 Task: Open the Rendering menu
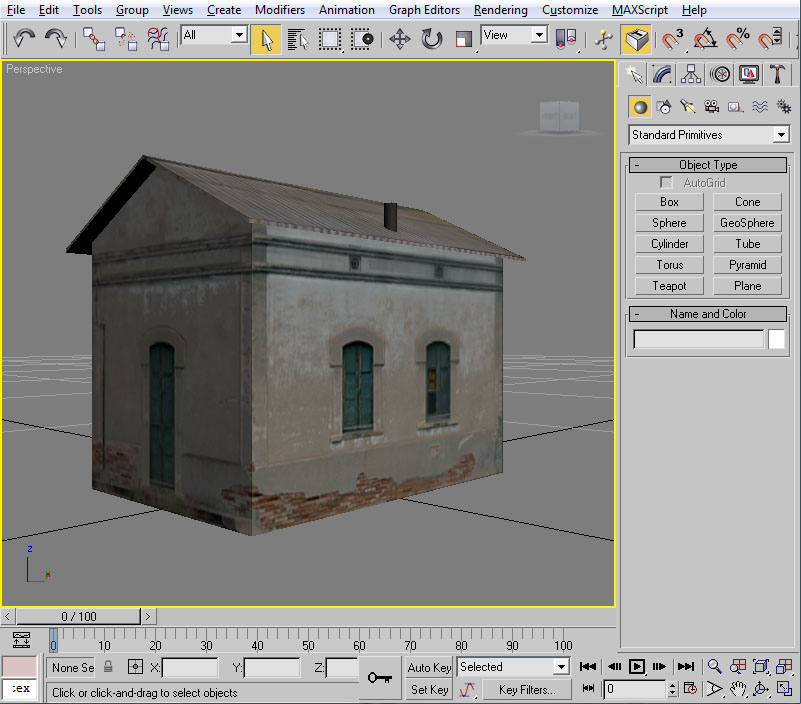500,10
